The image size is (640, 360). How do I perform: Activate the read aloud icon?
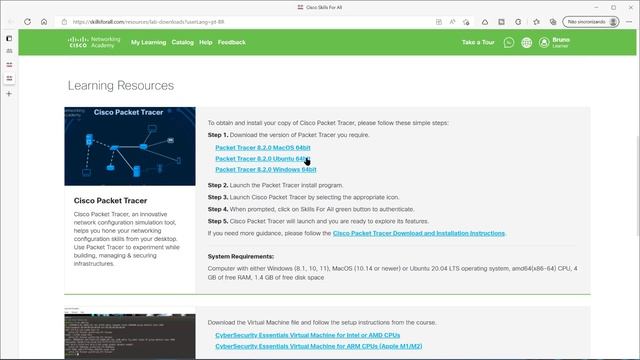coord(452,22)
